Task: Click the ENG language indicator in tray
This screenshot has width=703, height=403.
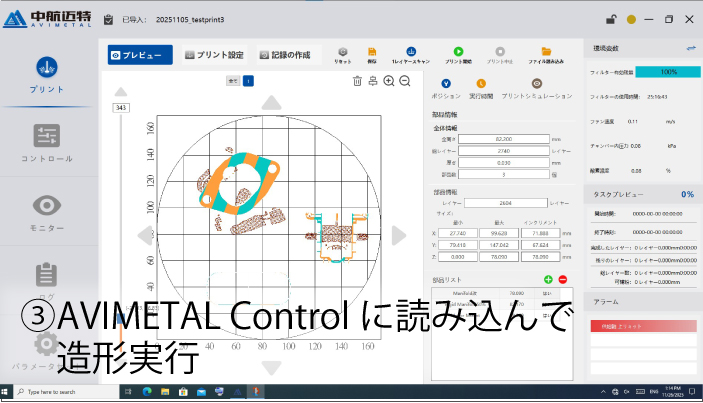Action: point(654,392)
